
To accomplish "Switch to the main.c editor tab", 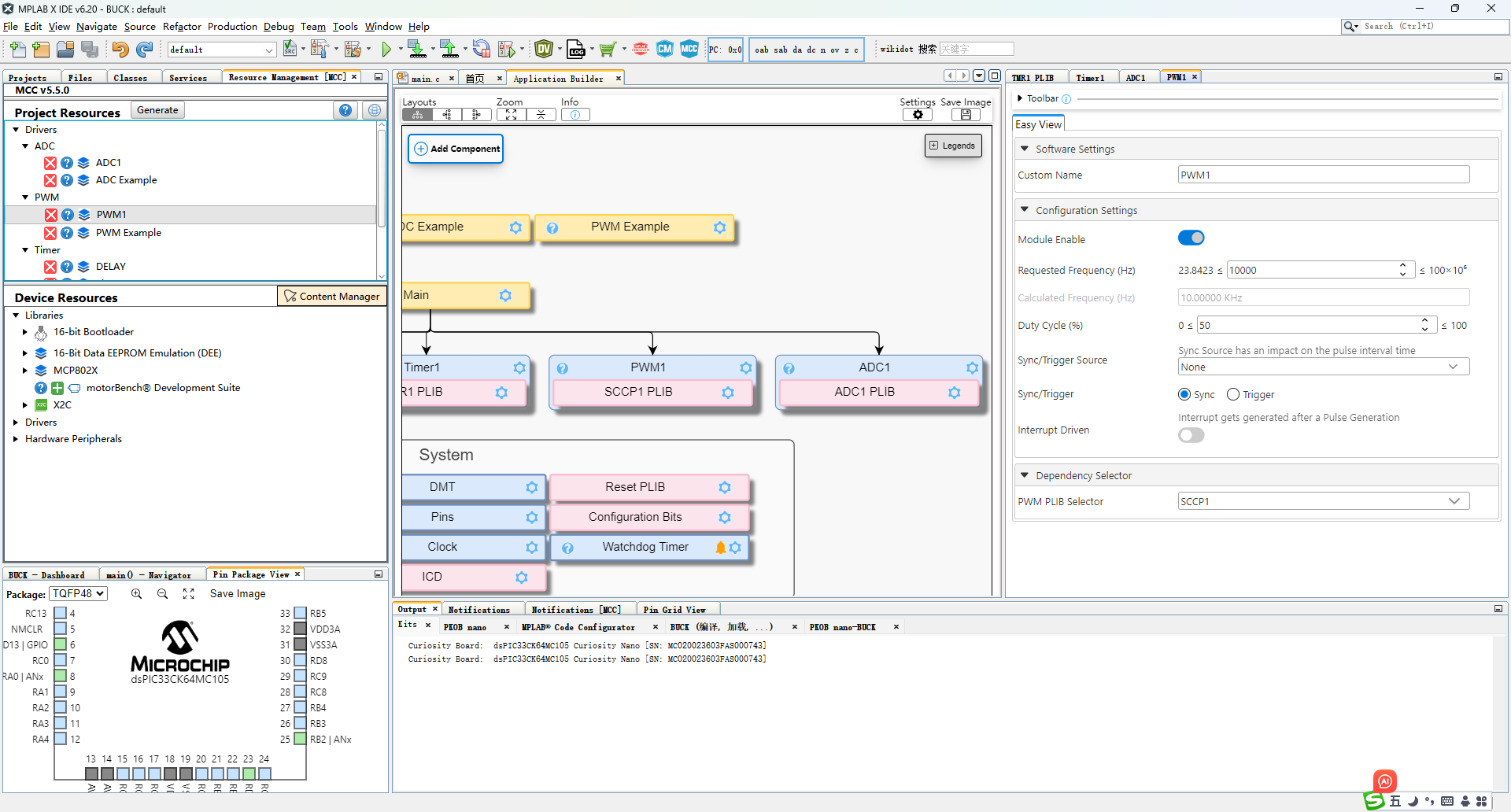I will coord(425,78).
